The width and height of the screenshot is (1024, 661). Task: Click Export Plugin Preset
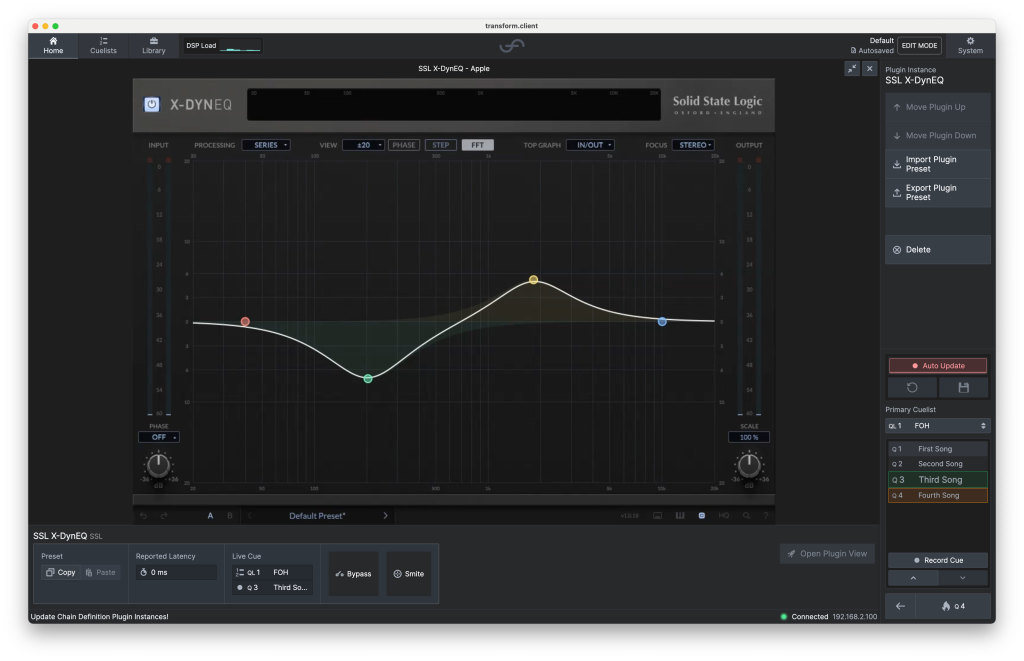938,193
